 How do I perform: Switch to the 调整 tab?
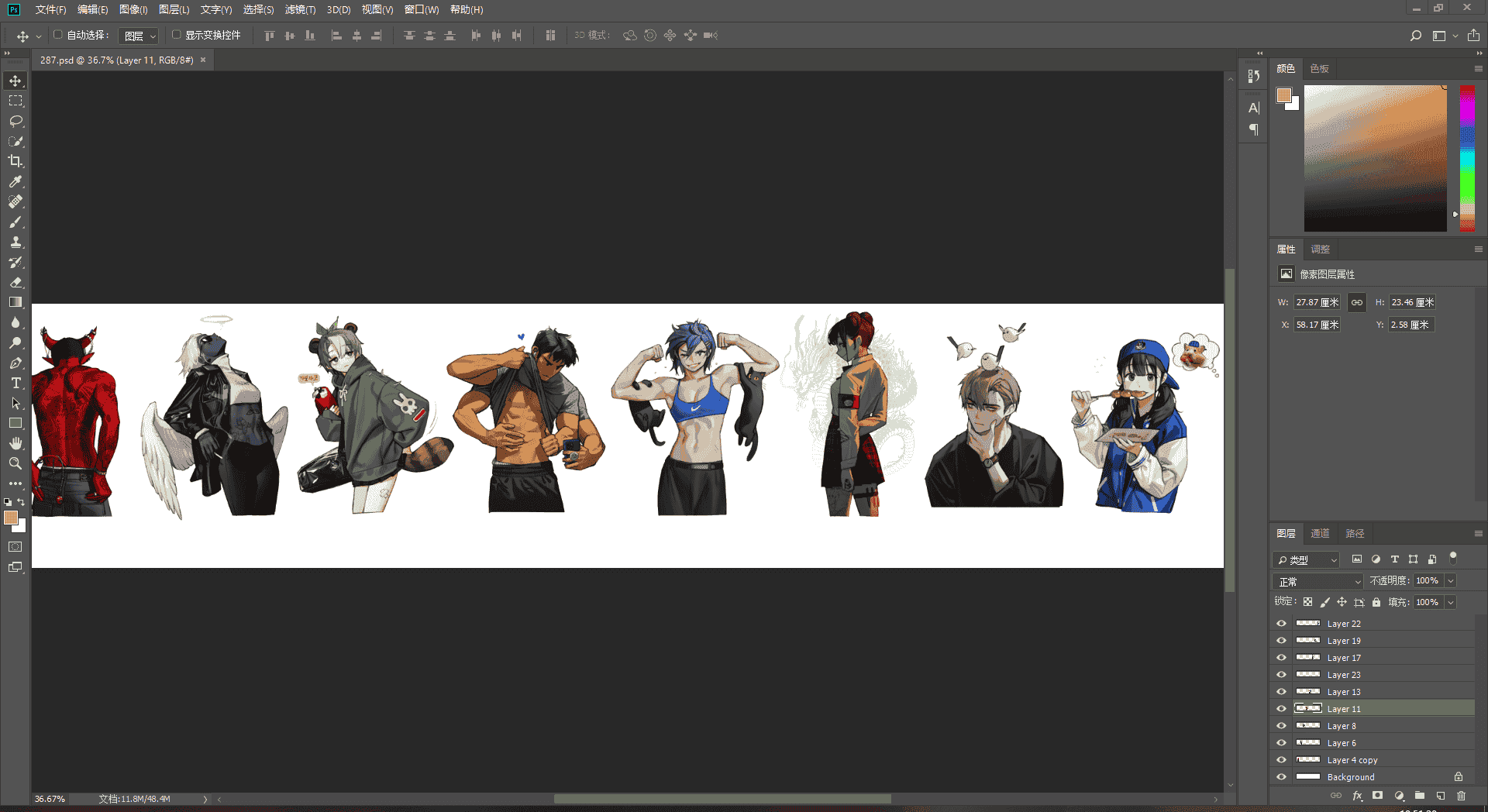pos(1320,249)
